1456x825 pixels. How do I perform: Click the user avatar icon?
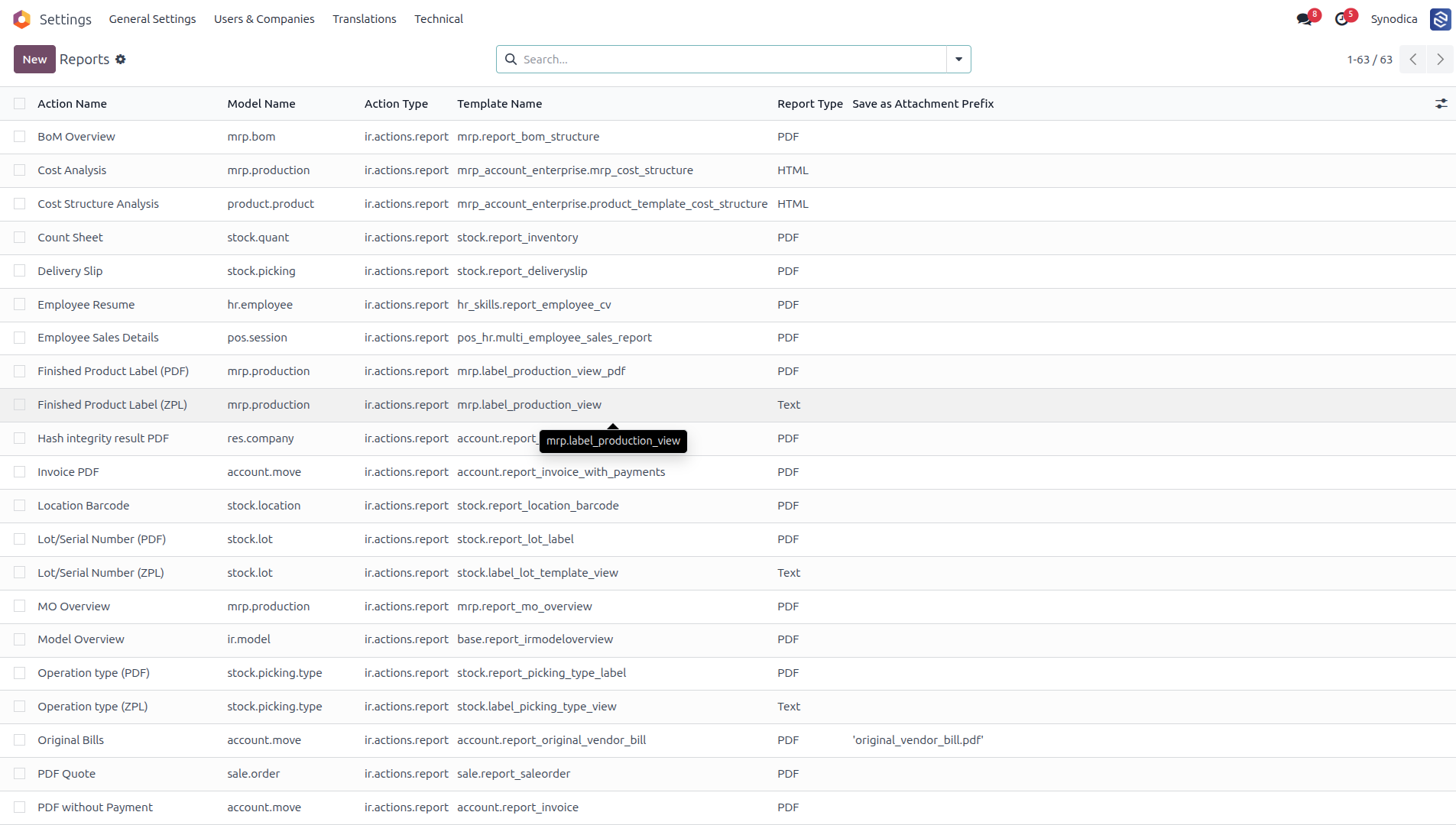coord(1440,19)
